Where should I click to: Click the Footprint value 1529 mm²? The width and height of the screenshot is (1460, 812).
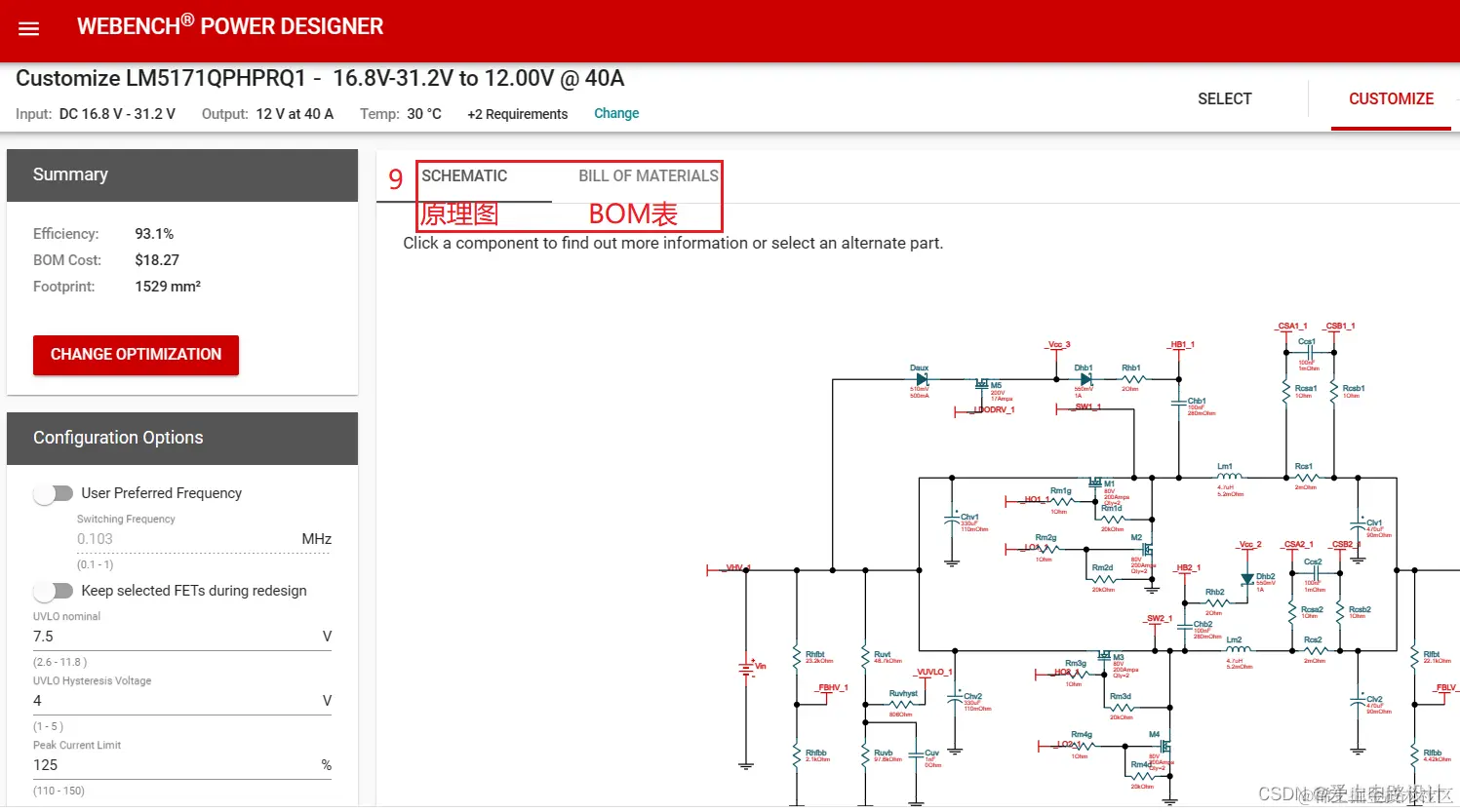click(168, 287)
